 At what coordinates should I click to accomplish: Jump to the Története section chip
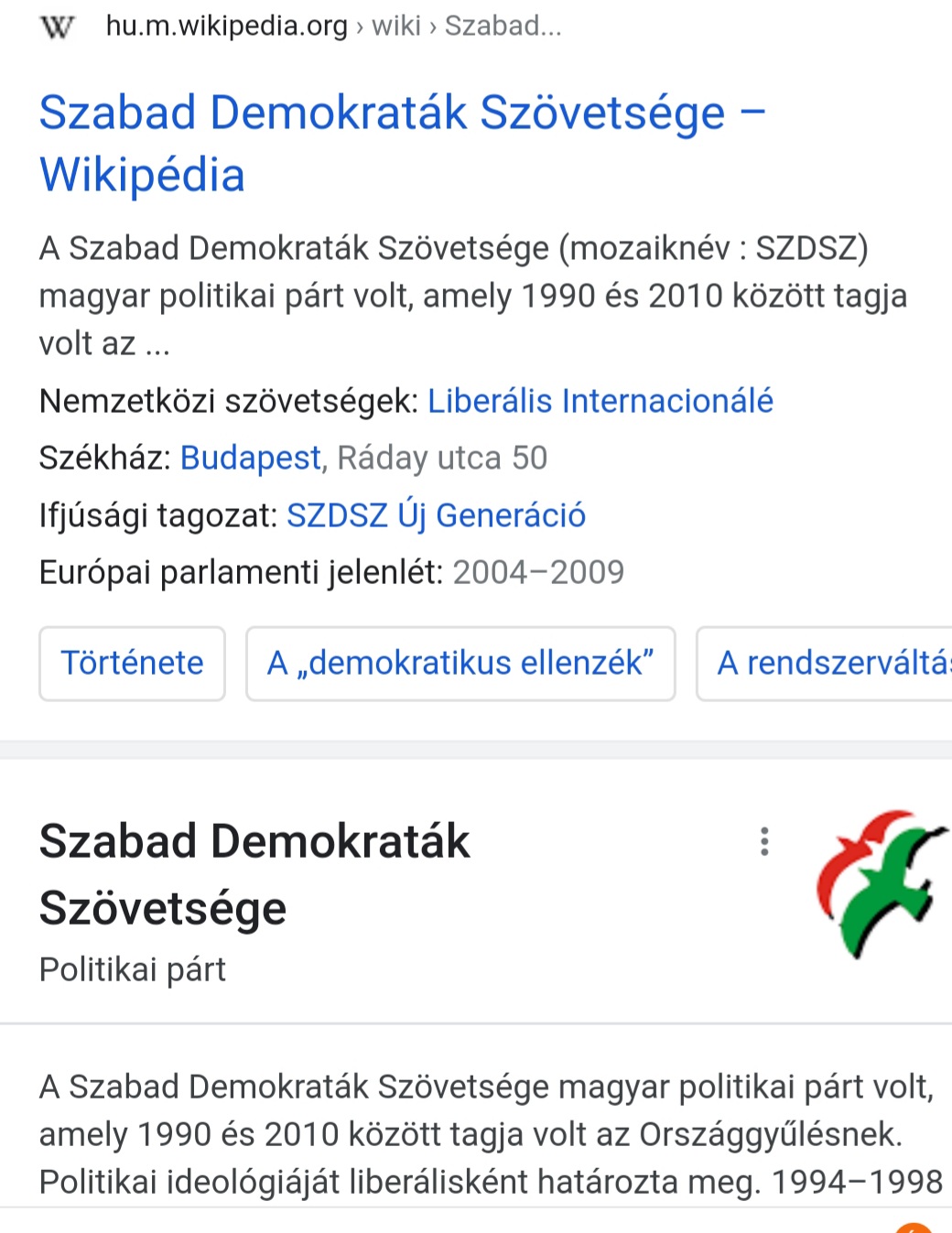(x=132, y=664)
